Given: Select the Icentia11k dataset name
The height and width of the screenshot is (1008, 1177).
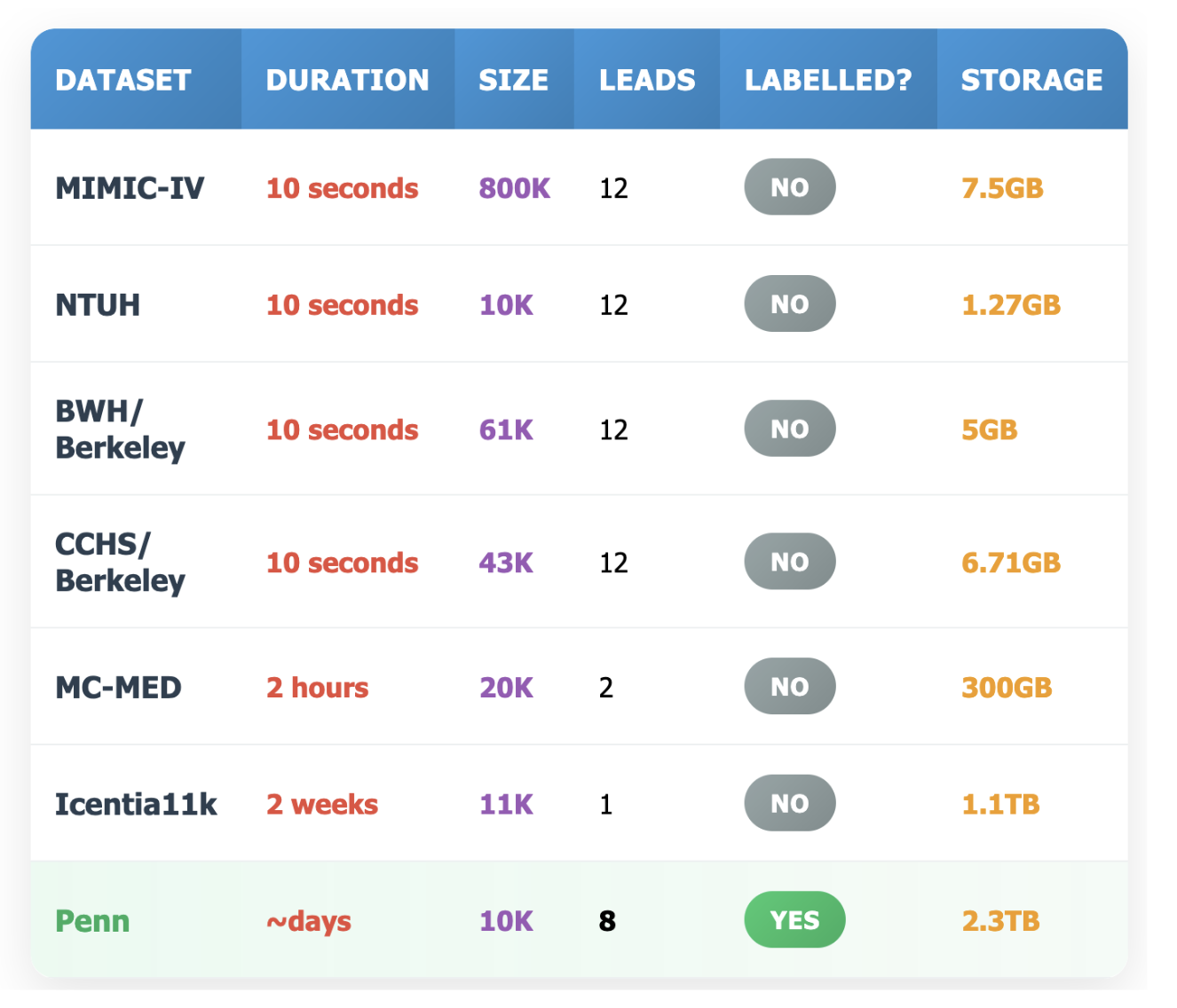Looking at the screenshot, I should pyautogui.click(x=136, y=804).
